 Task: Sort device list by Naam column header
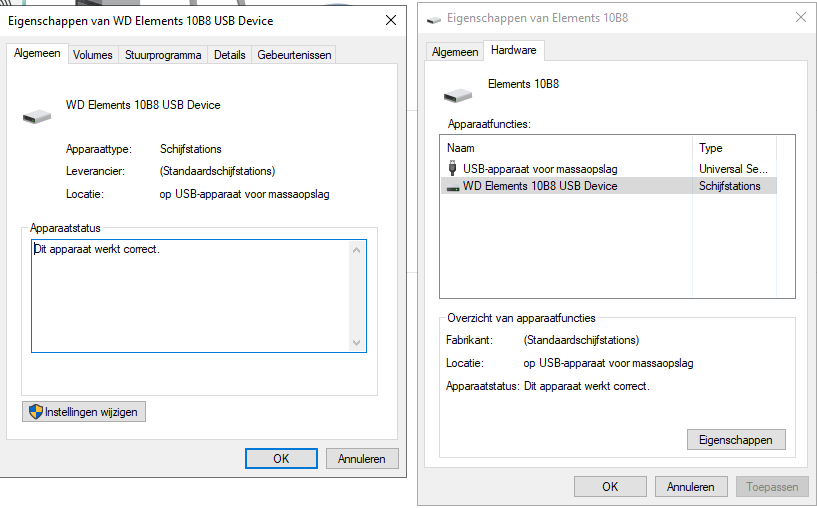click(x=567, y=148)
